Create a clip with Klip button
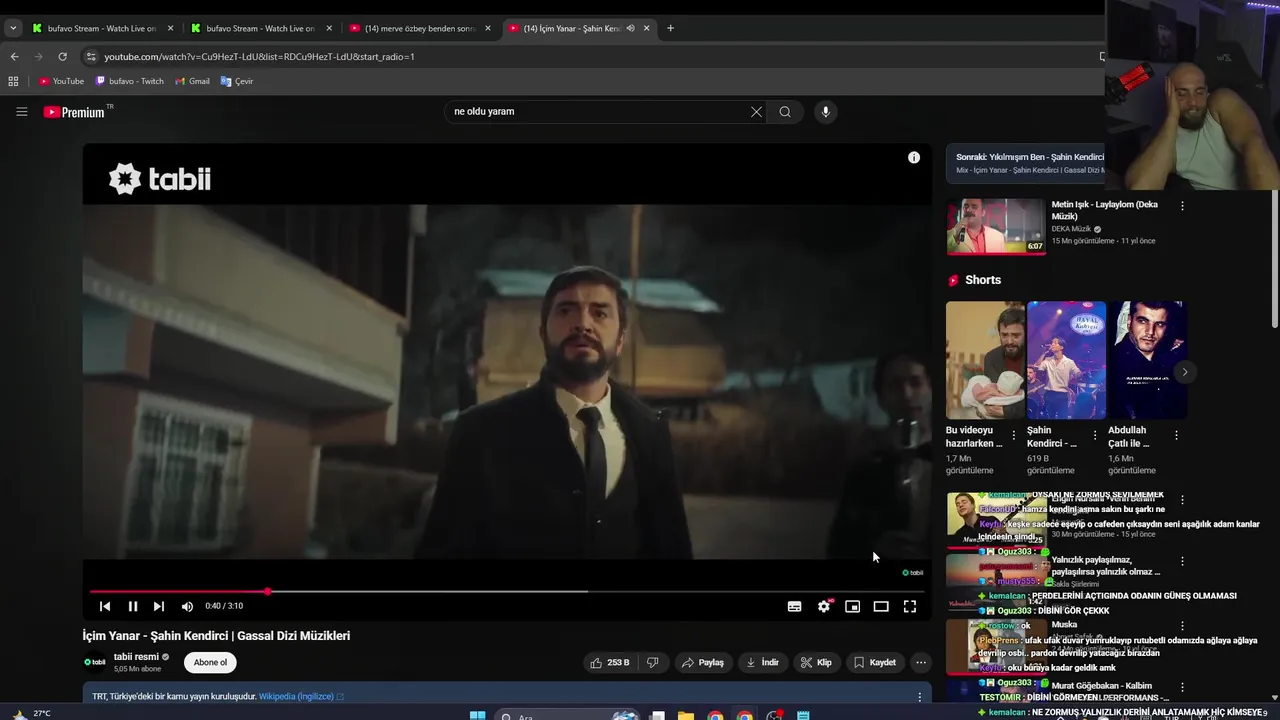The width and height of the screenshot is (1280, 720). 816,662
